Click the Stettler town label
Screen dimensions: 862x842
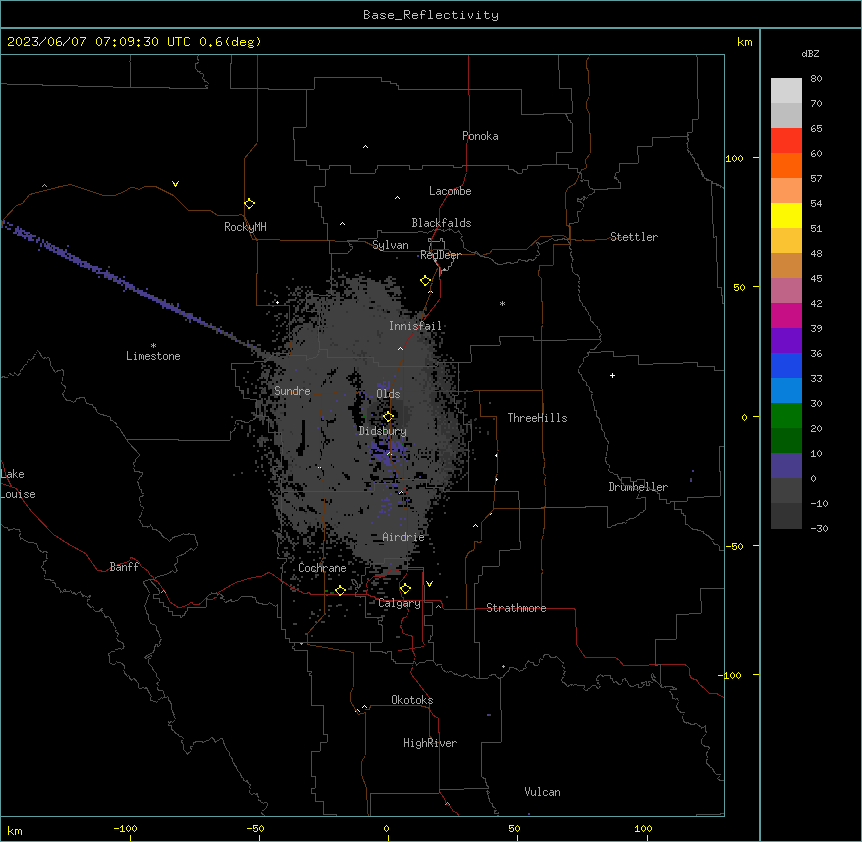point(634,237)
